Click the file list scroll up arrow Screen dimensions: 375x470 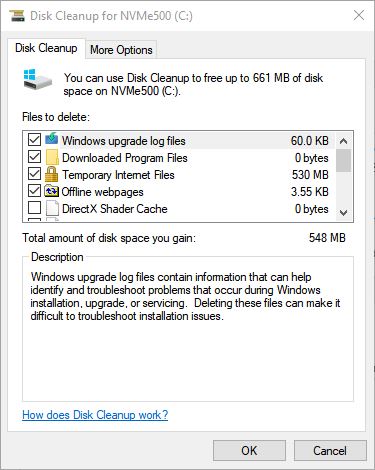point(343,141)
